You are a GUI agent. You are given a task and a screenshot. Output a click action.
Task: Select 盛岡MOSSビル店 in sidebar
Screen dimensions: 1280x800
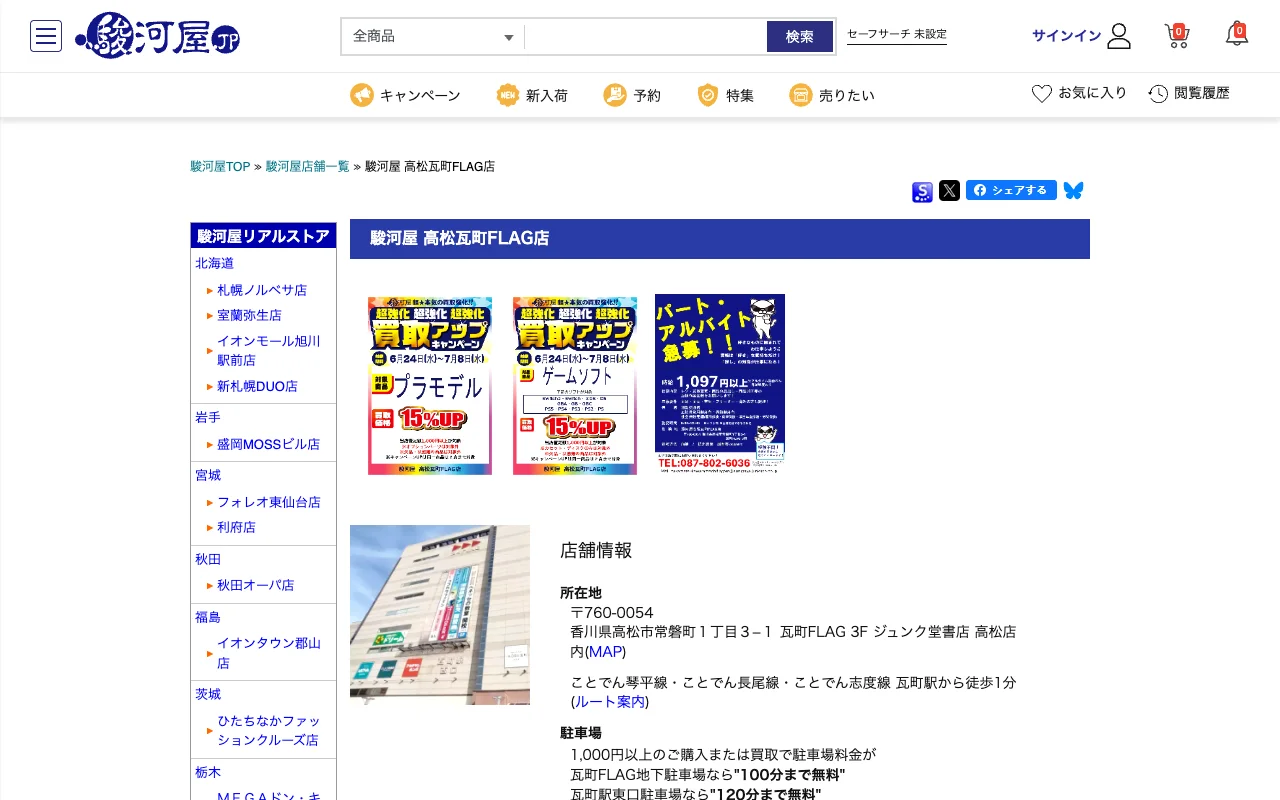pyautogui.click(x=269, y=444)
